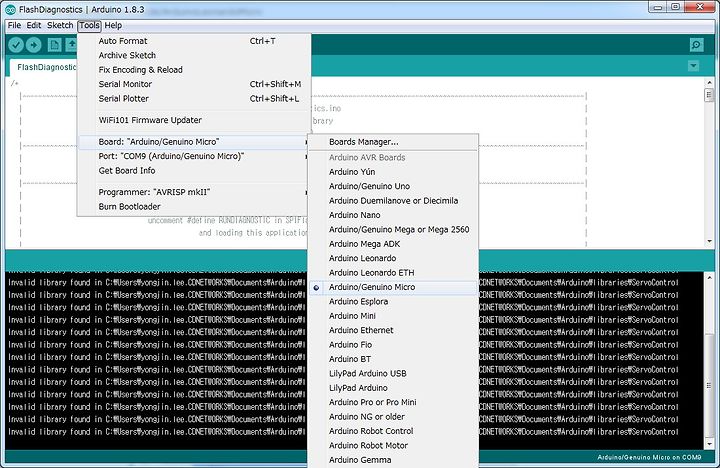Select Arduino Fio board
Screen dimensions: 720x468
click(x=393, y=344)
